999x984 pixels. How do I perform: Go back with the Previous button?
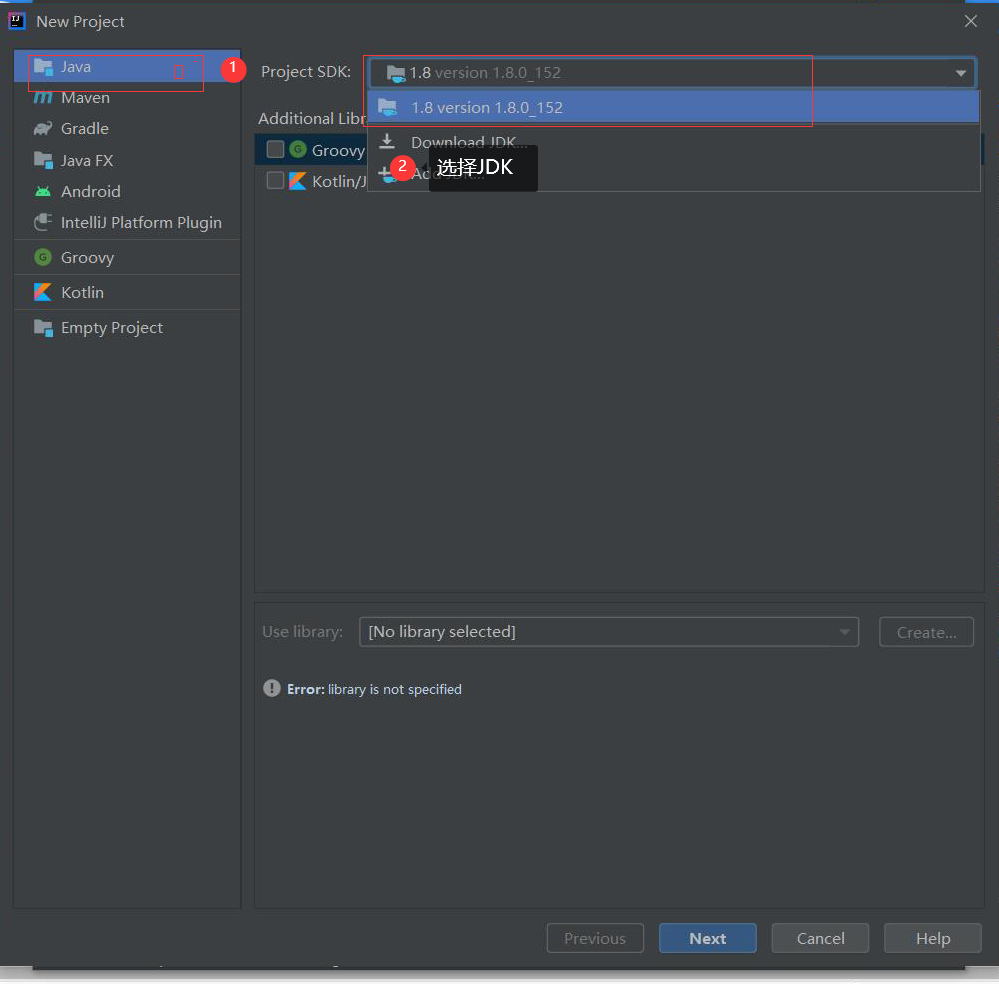595,938
